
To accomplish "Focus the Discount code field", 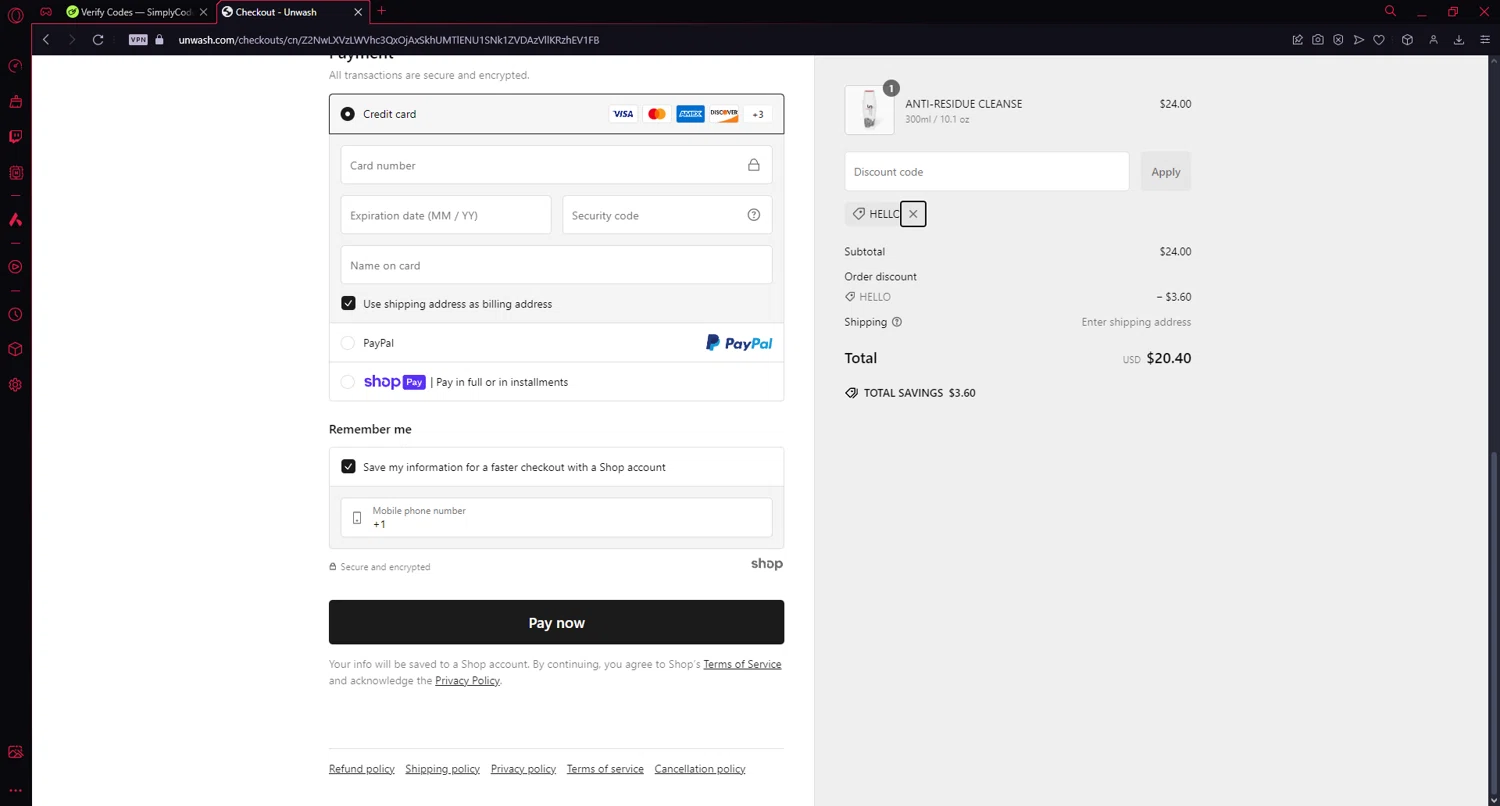I will coord(987,172).
